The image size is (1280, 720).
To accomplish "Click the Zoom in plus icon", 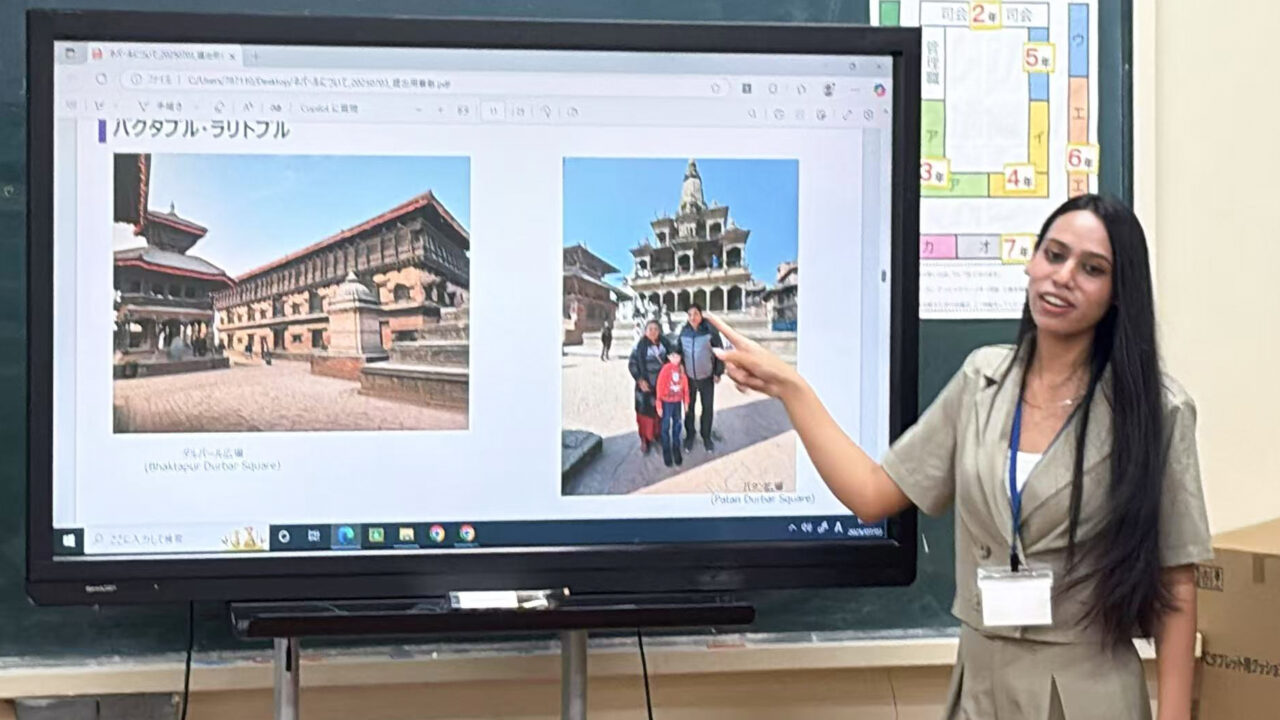I will point(440,110).
